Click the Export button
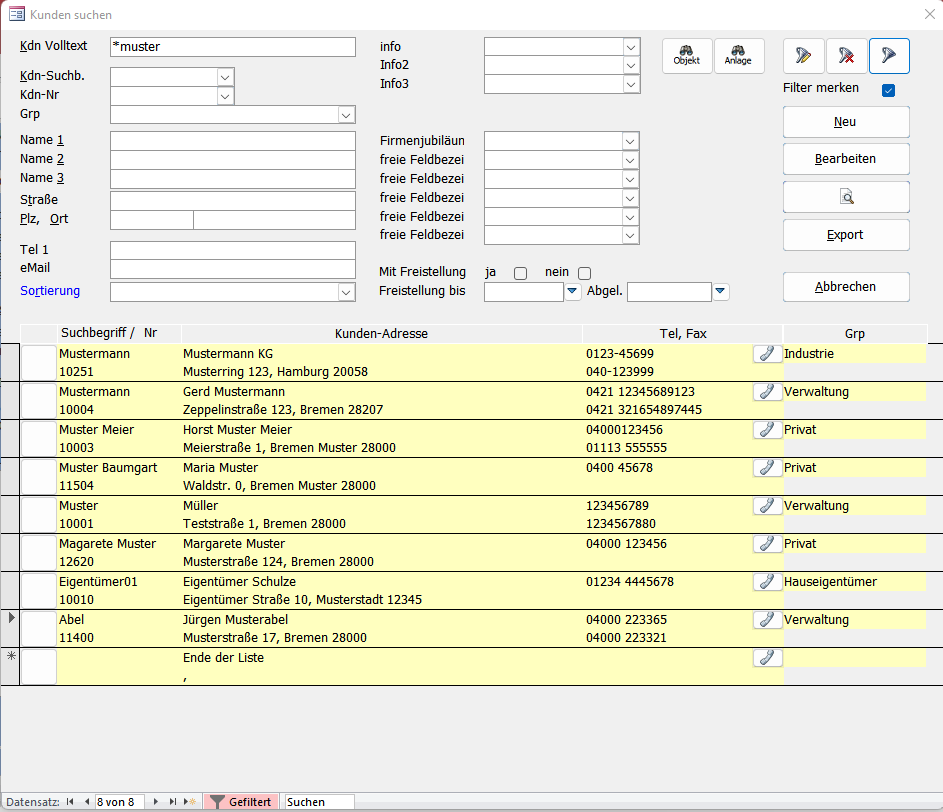Image resolution: width=943 pixels, height=812 pixels. [x=845, y=235]
